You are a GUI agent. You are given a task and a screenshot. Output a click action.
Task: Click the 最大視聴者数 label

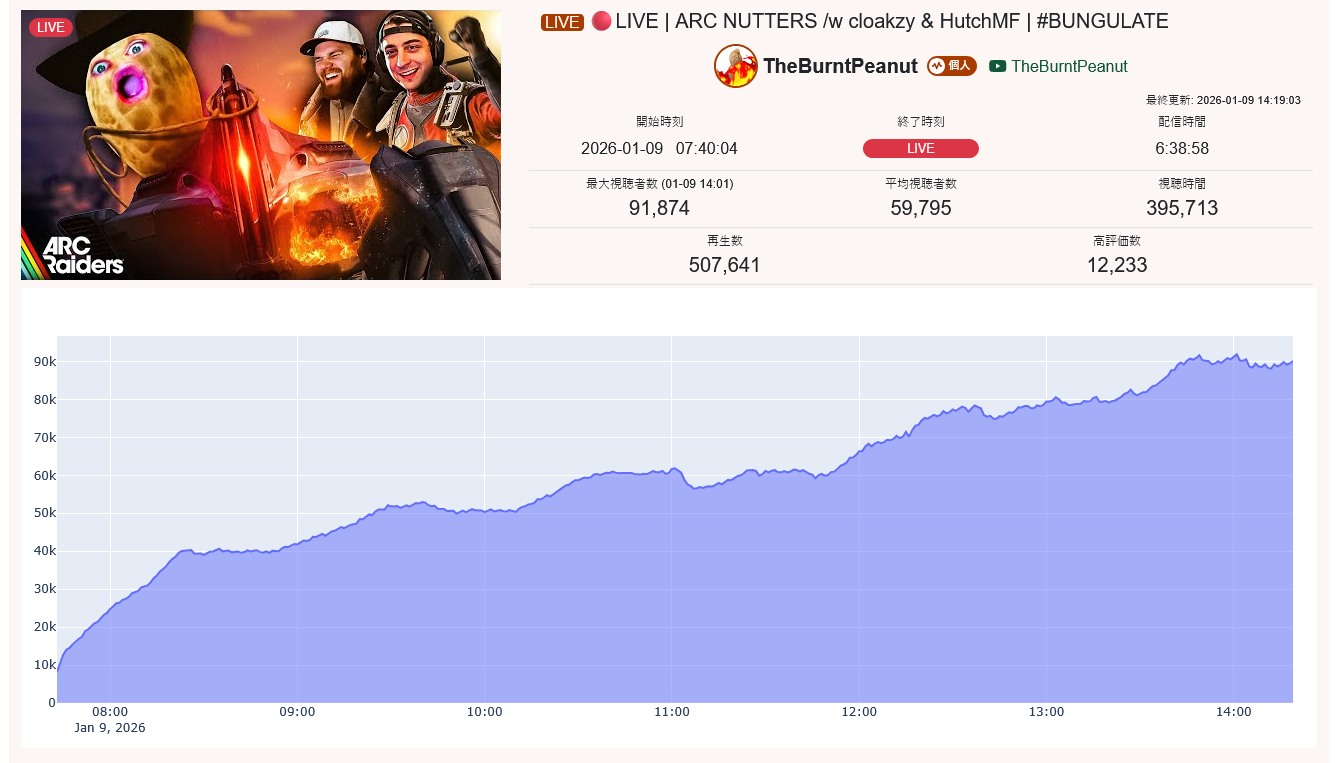659,184
